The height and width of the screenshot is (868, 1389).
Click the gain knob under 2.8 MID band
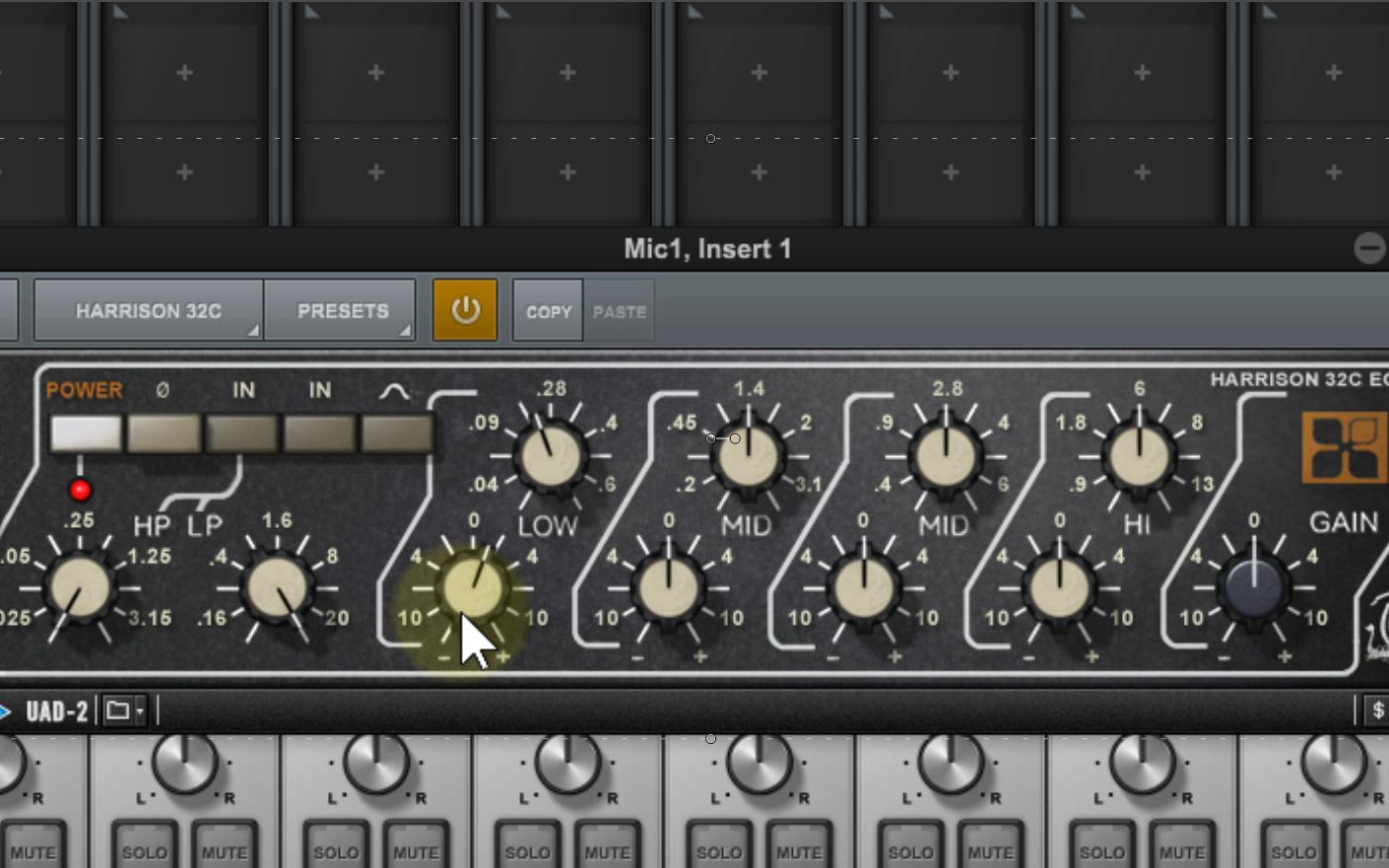pos(865,588)
